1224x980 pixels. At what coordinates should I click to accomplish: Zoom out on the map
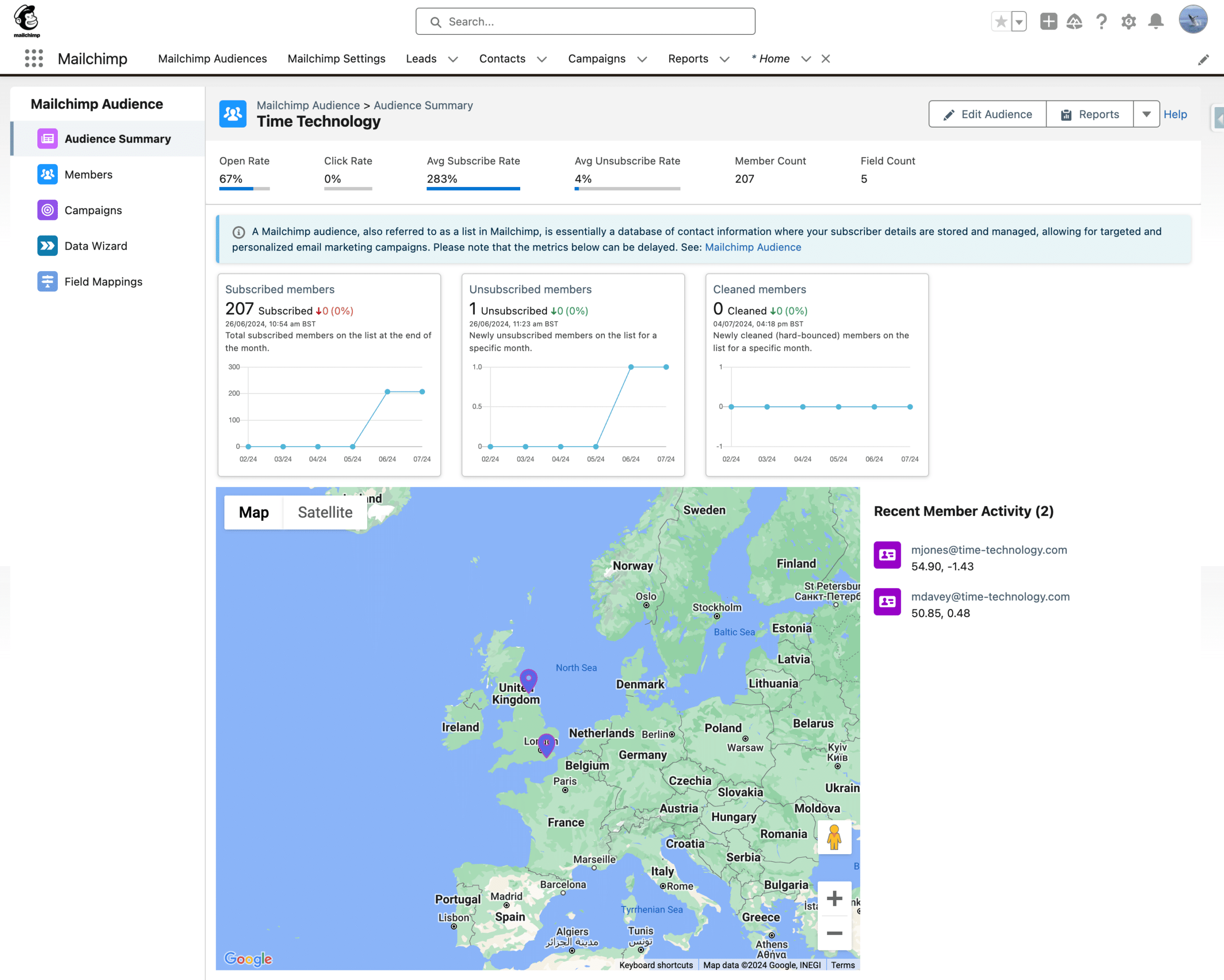834,933
